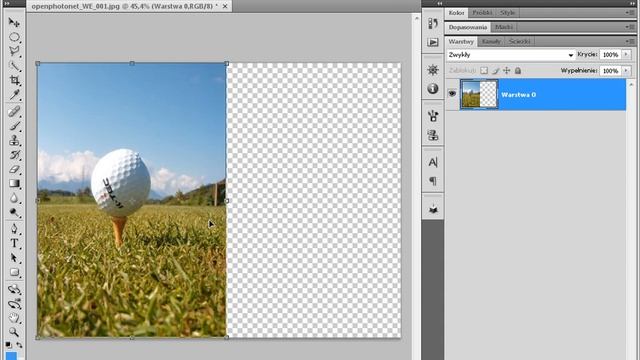Screen dimensions: 640x360
Task: Select the Brush tool
Action: [x=14, y=126]
